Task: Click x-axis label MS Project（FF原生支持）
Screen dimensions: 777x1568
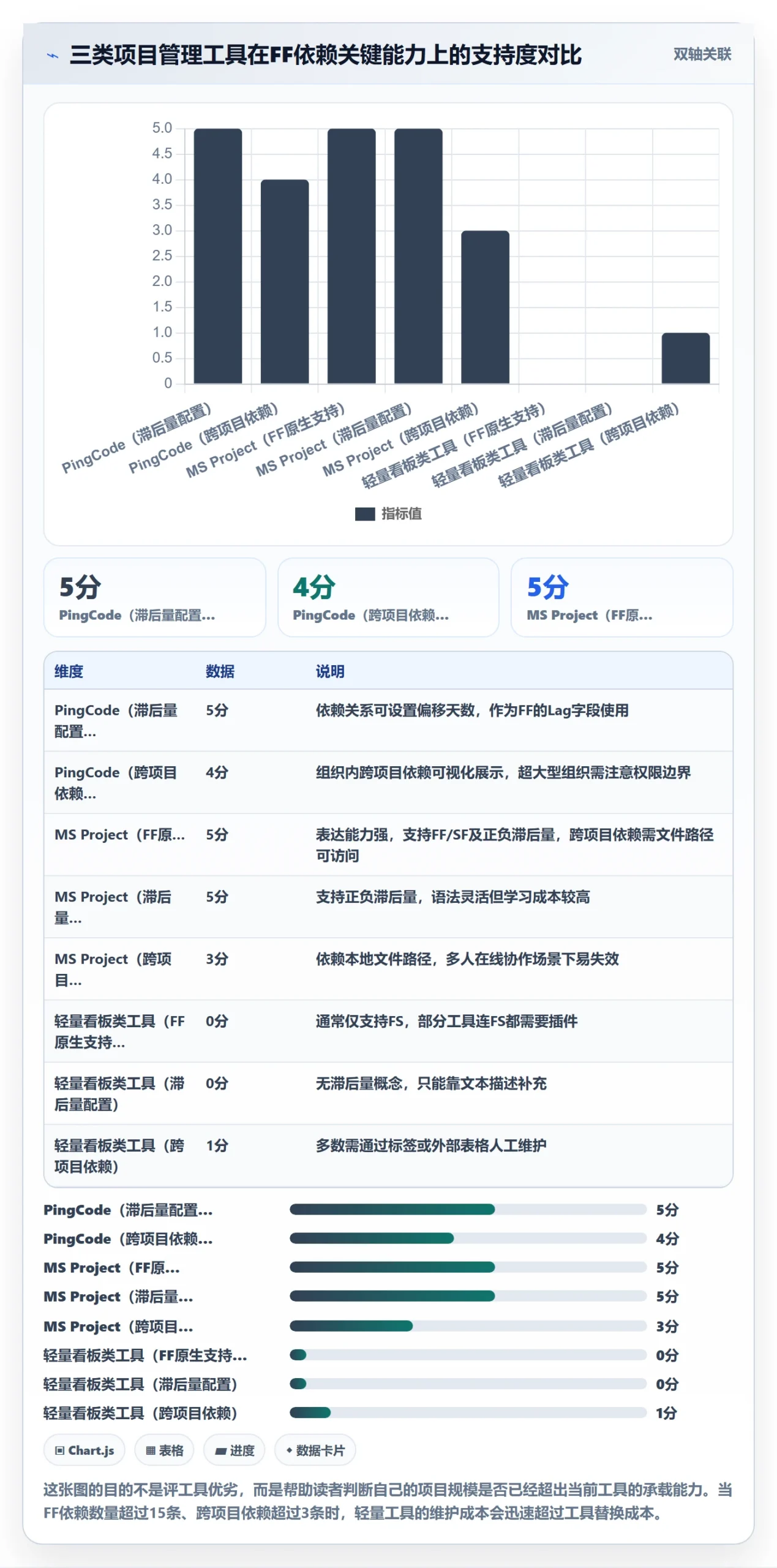Action: 266,440
